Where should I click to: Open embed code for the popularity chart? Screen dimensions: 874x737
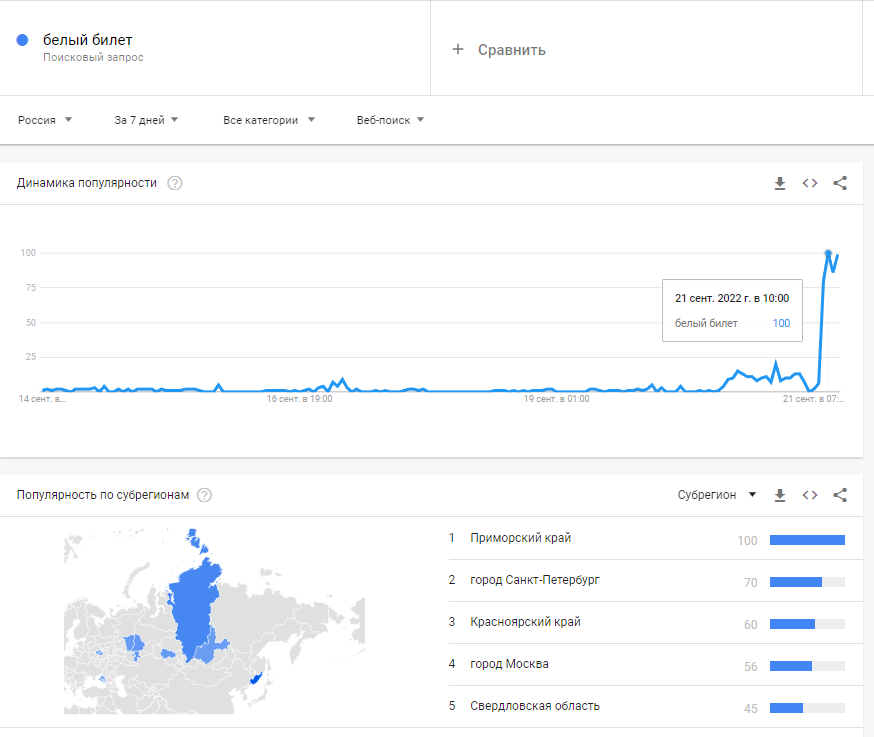point(810,183)
